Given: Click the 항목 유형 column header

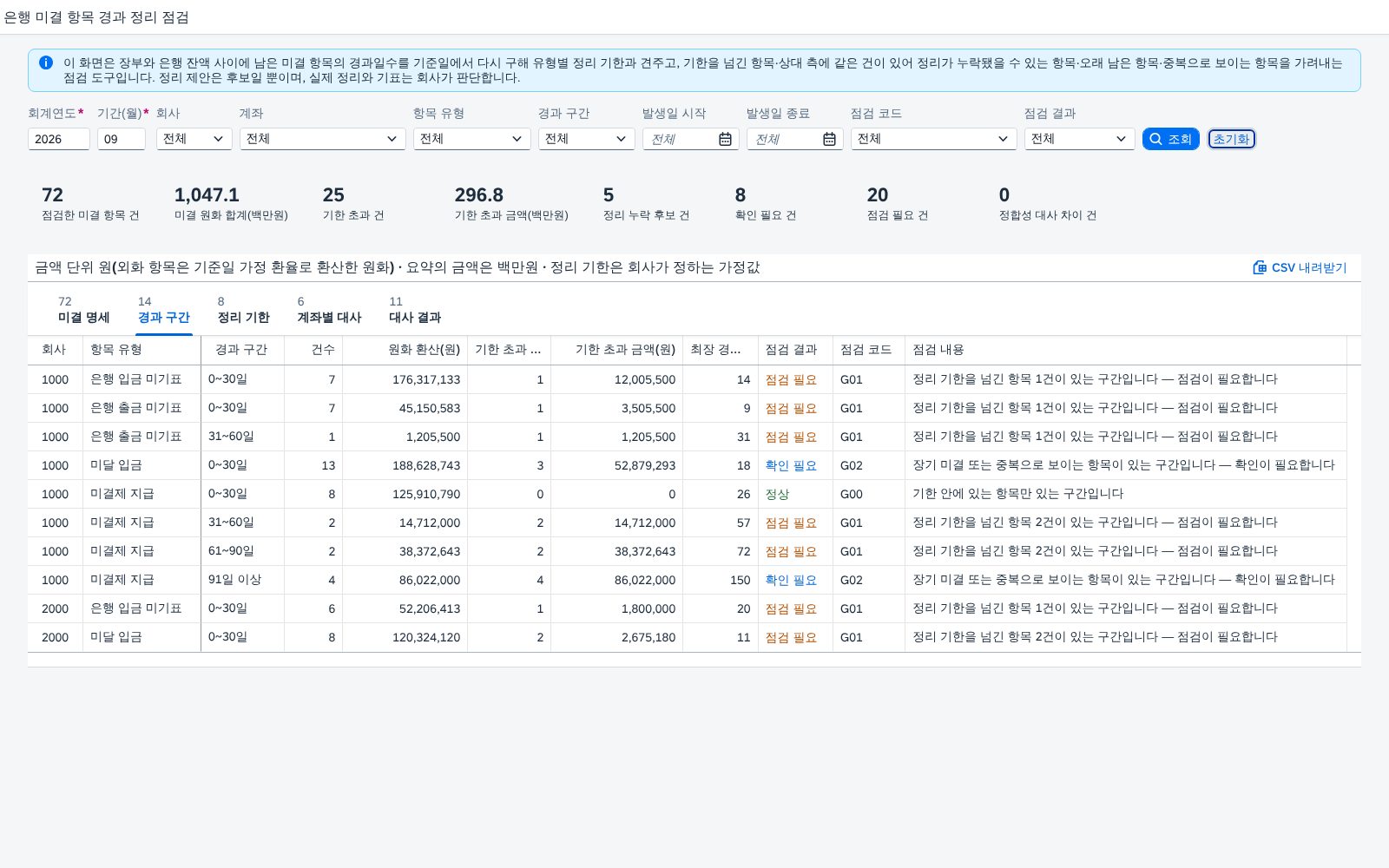Looking at the screenshot, I should 142,350.
